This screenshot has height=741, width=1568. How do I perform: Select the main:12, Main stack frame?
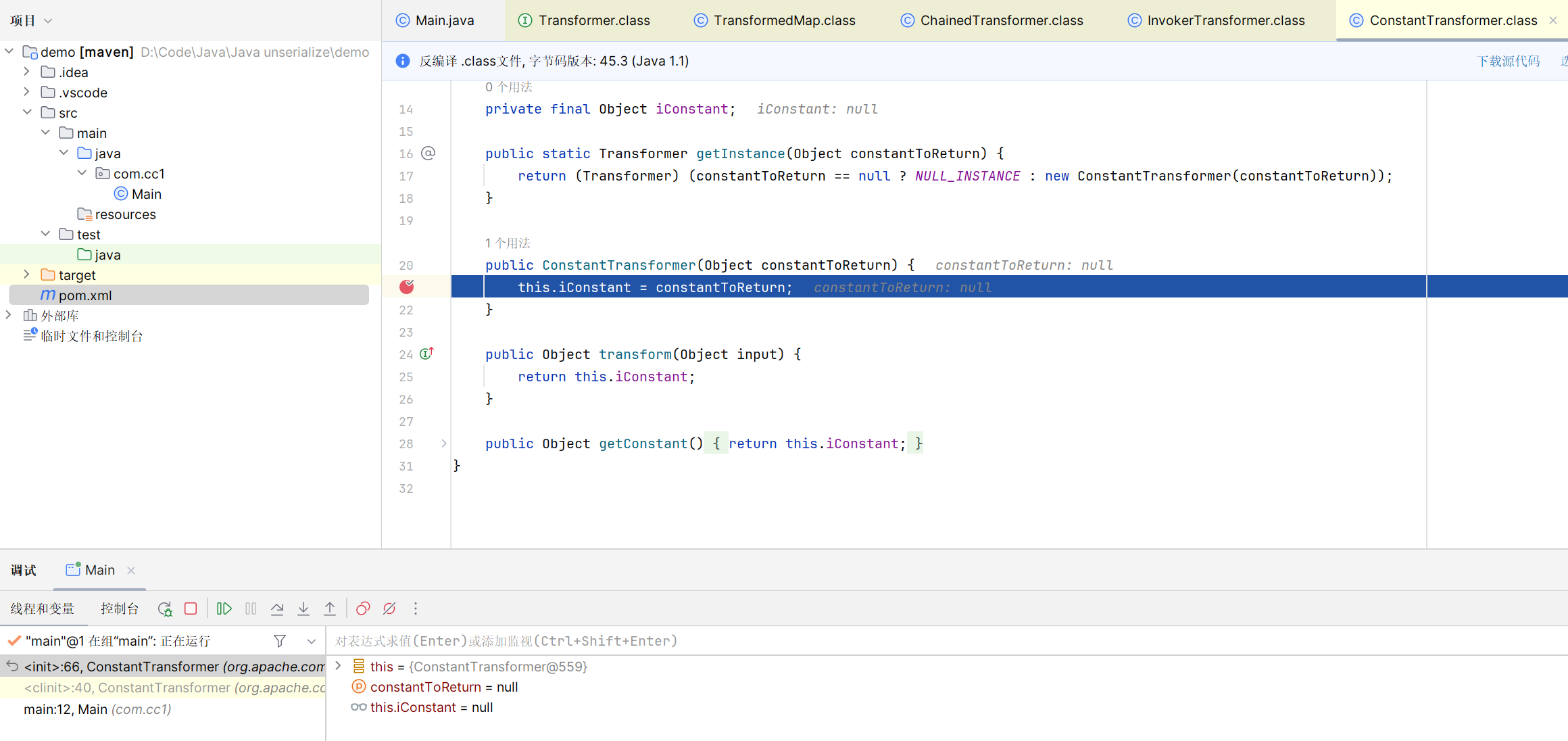click(163, 709)
